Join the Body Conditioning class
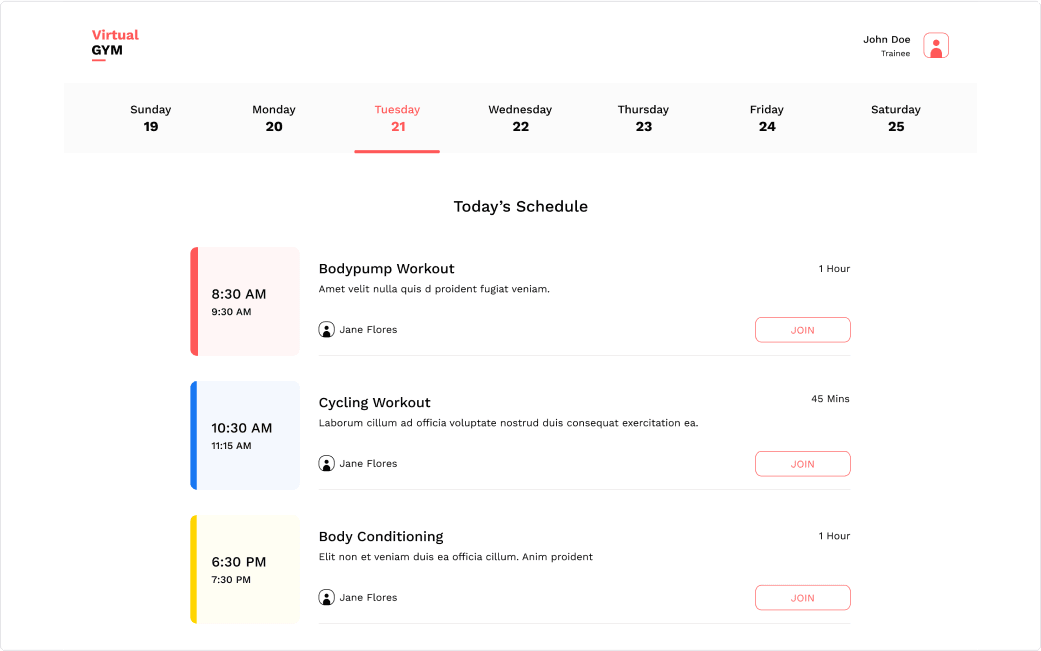The width and height of the screenshot is (1041, 651). click(x=802, y=597)
